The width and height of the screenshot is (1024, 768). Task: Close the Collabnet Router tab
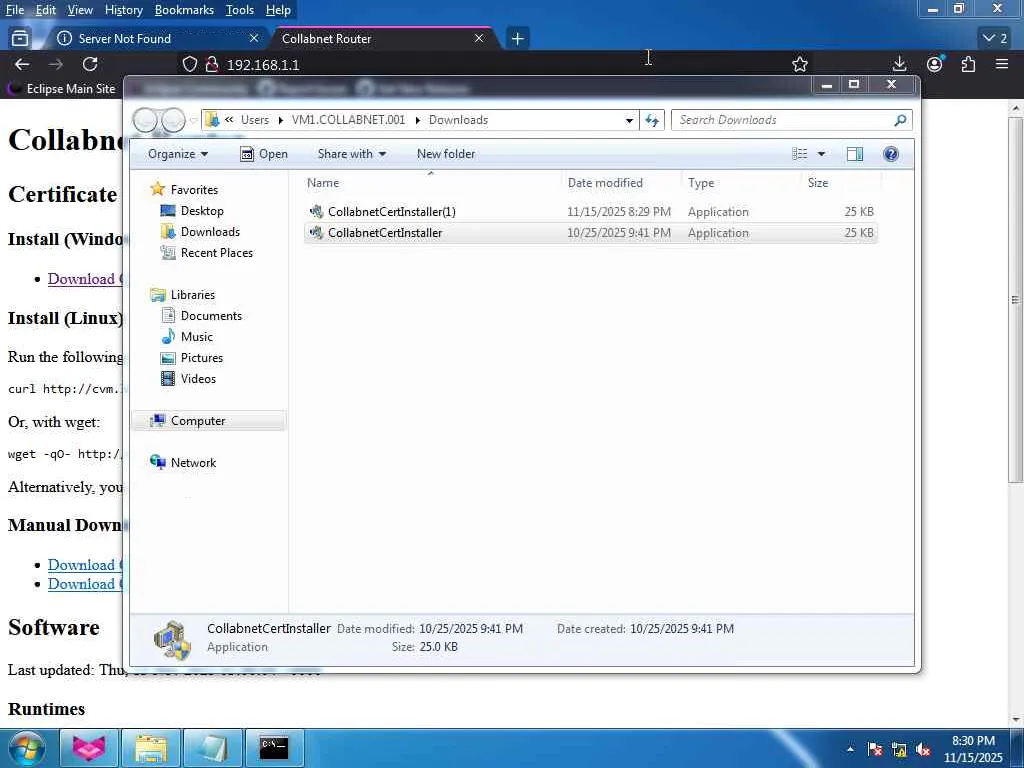pyautogui.click(x=479, y=39)
